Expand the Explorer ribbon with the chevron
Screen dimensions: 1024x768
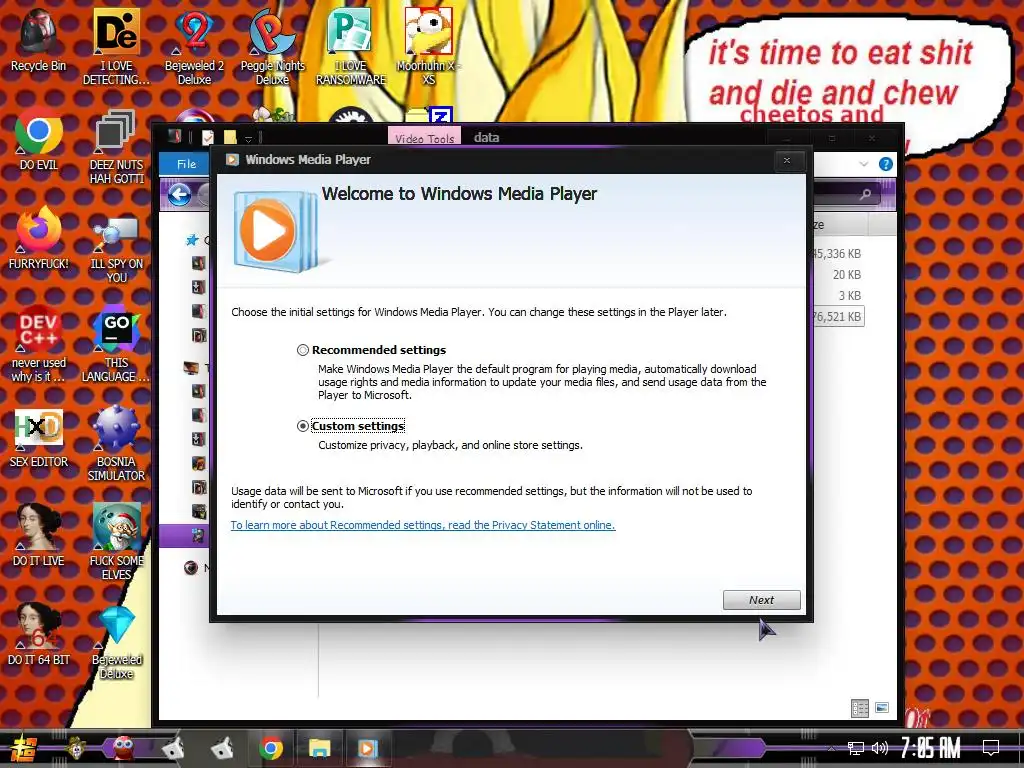(x=863, y=164)
